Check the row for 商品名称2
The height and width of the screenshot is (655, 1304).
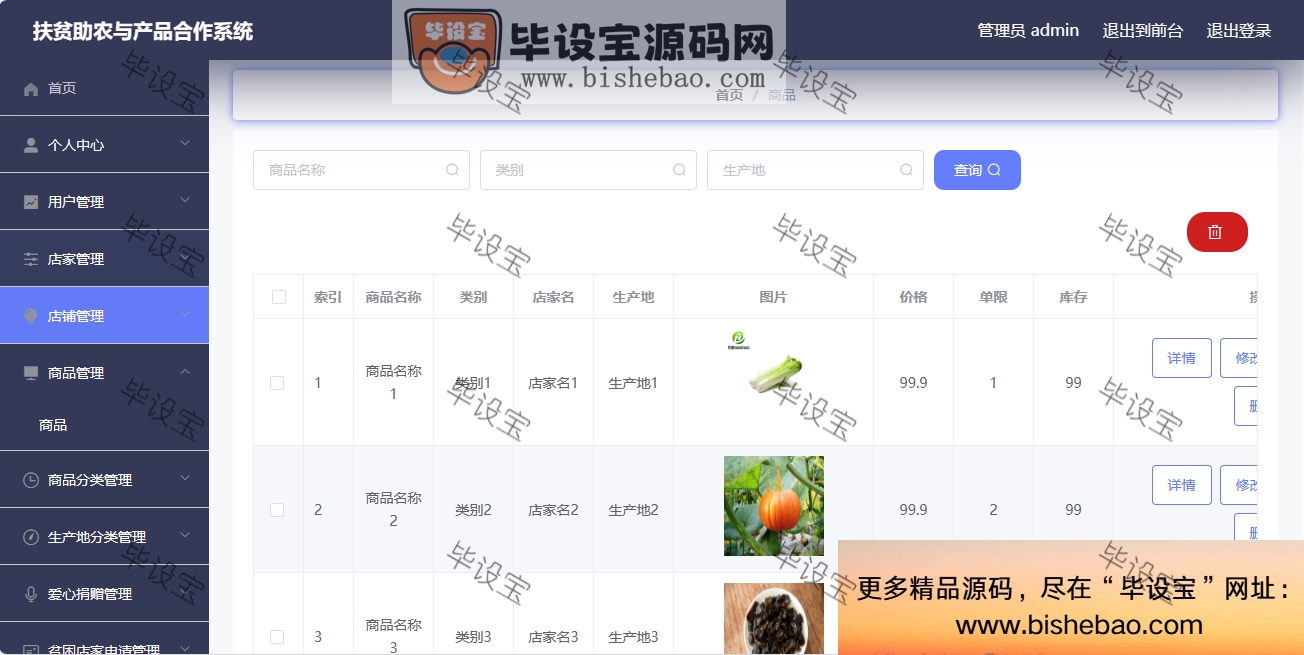[277, 510]
